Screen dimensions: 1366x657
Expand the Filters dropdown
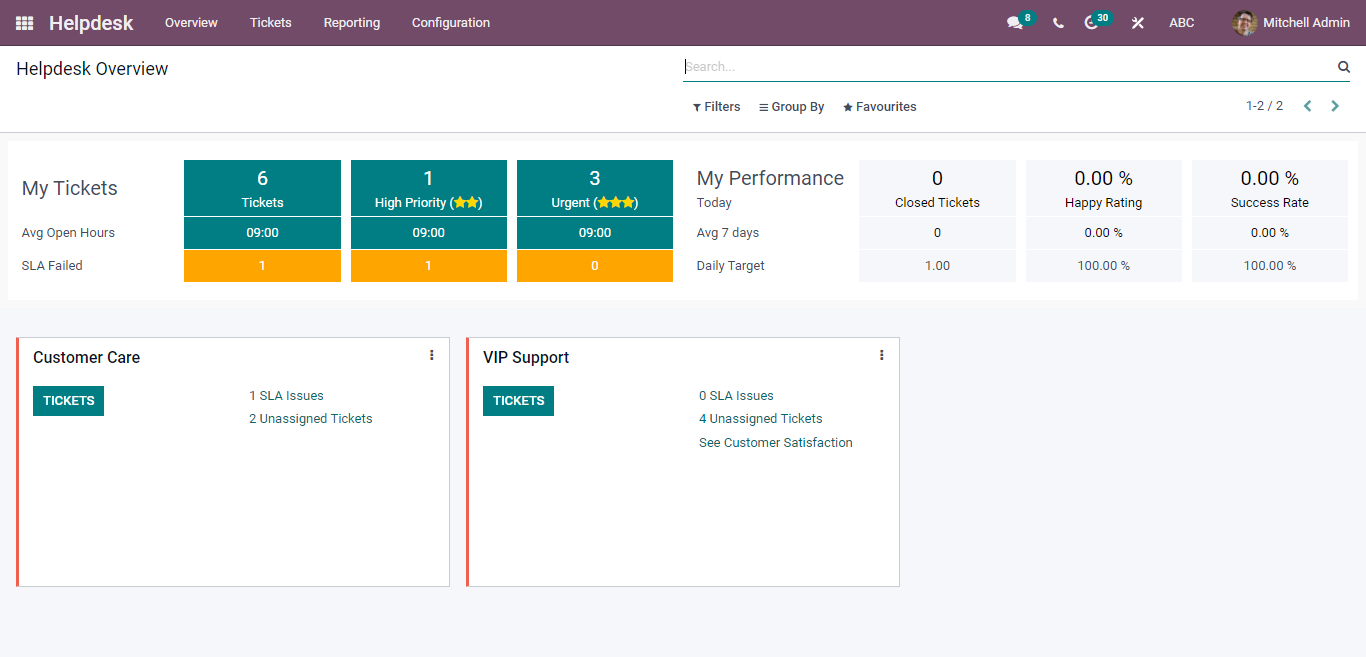[717, 107]
